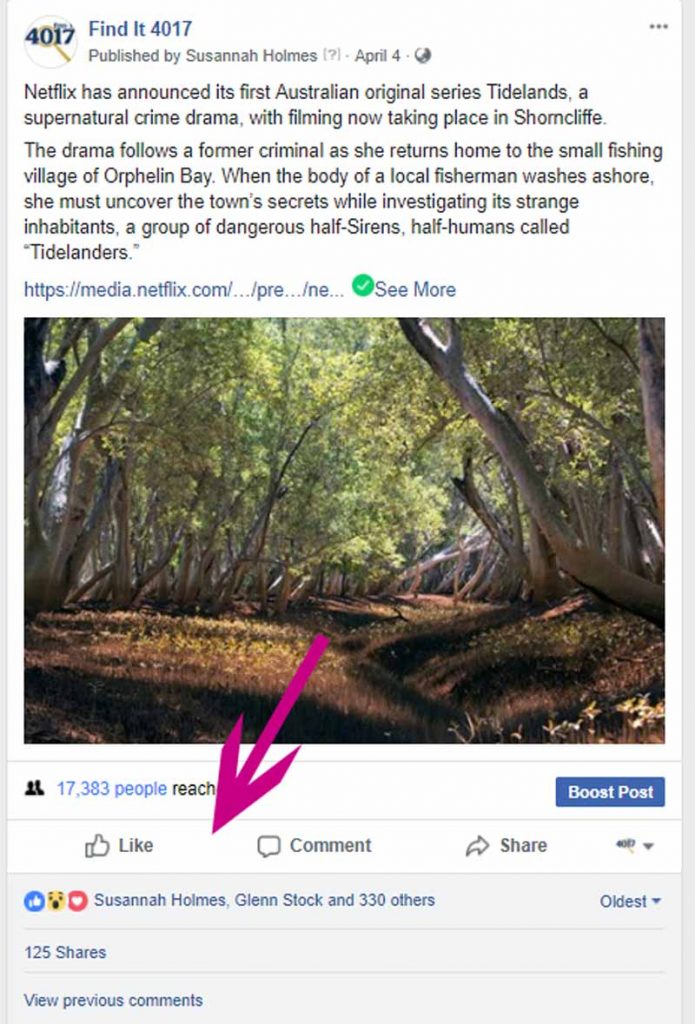Click the globe privacy icon
This screenshot has height=1024, width=695.
pos(423,55)
